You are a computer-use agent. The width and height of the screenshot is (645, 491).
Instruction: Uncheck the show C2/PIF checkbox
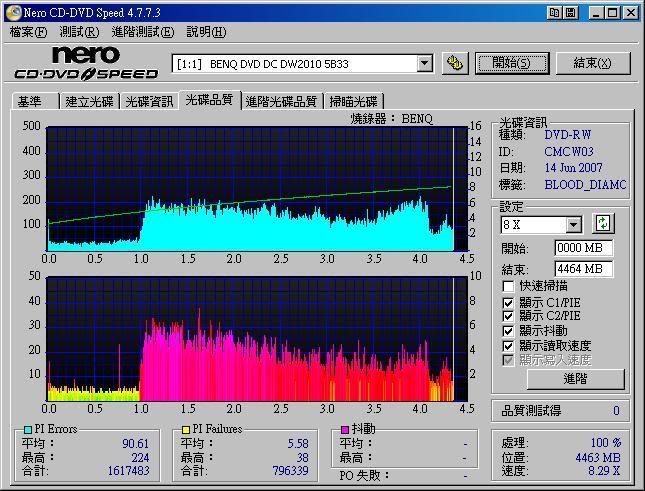click(508, 316)
